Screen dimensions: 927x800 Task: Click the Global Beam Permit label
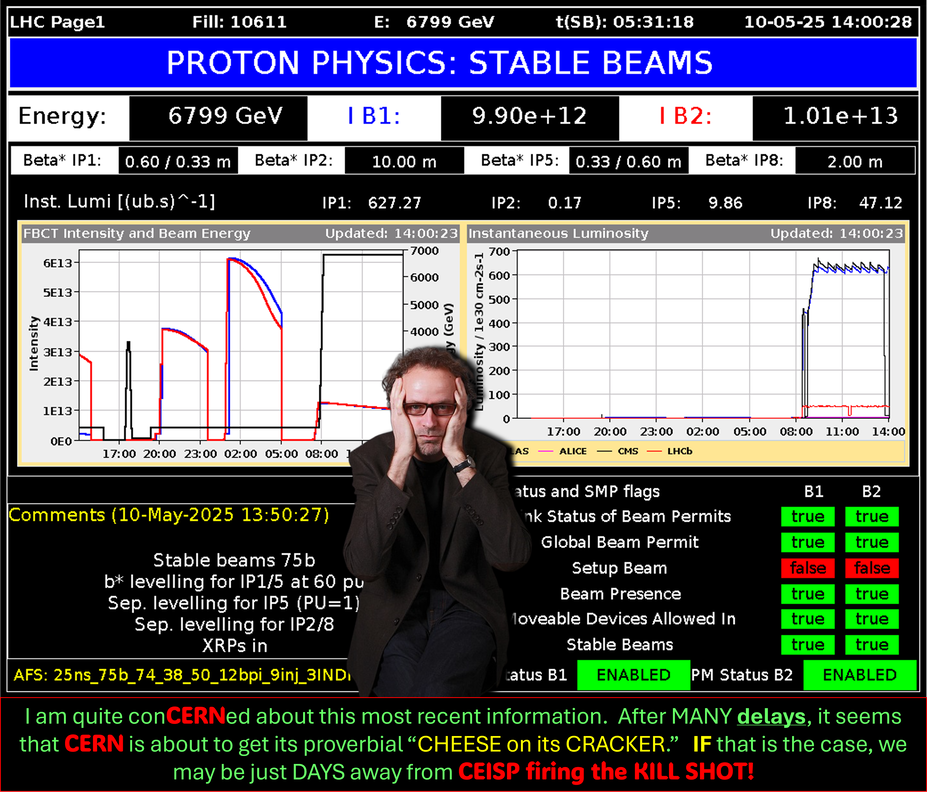click(x=620, y=542)
